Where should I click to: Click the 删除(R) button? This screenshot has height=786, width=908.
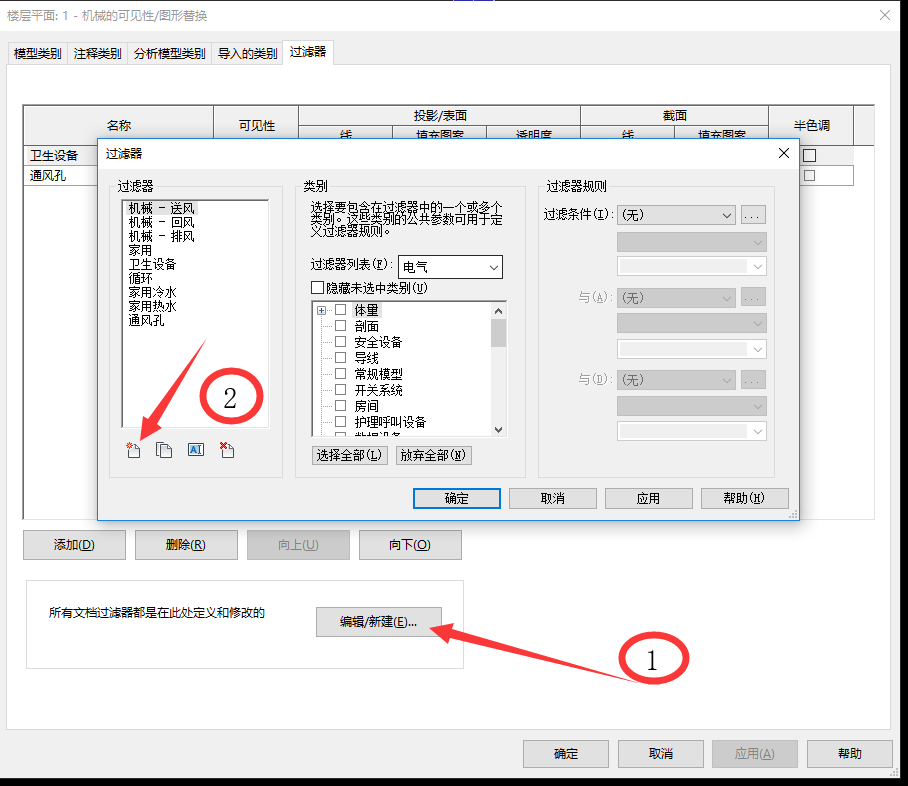186,544
